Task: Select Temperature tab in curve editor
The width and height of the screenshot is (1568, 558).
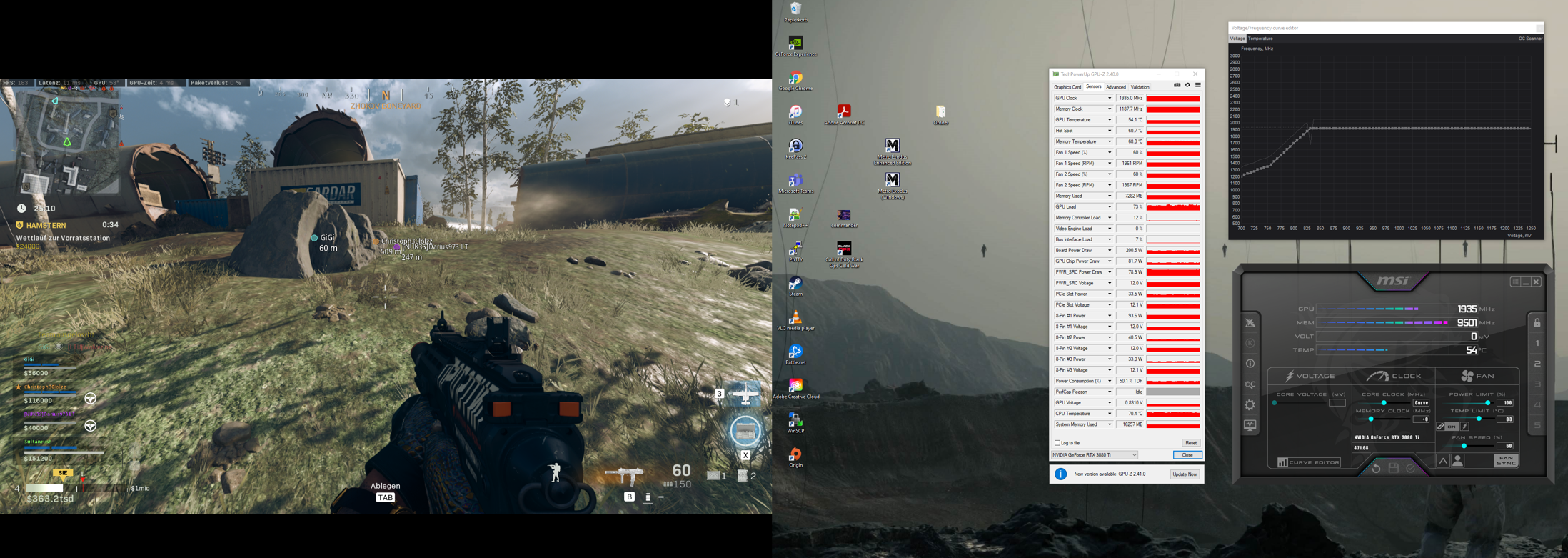Action: pos(1260,39)
